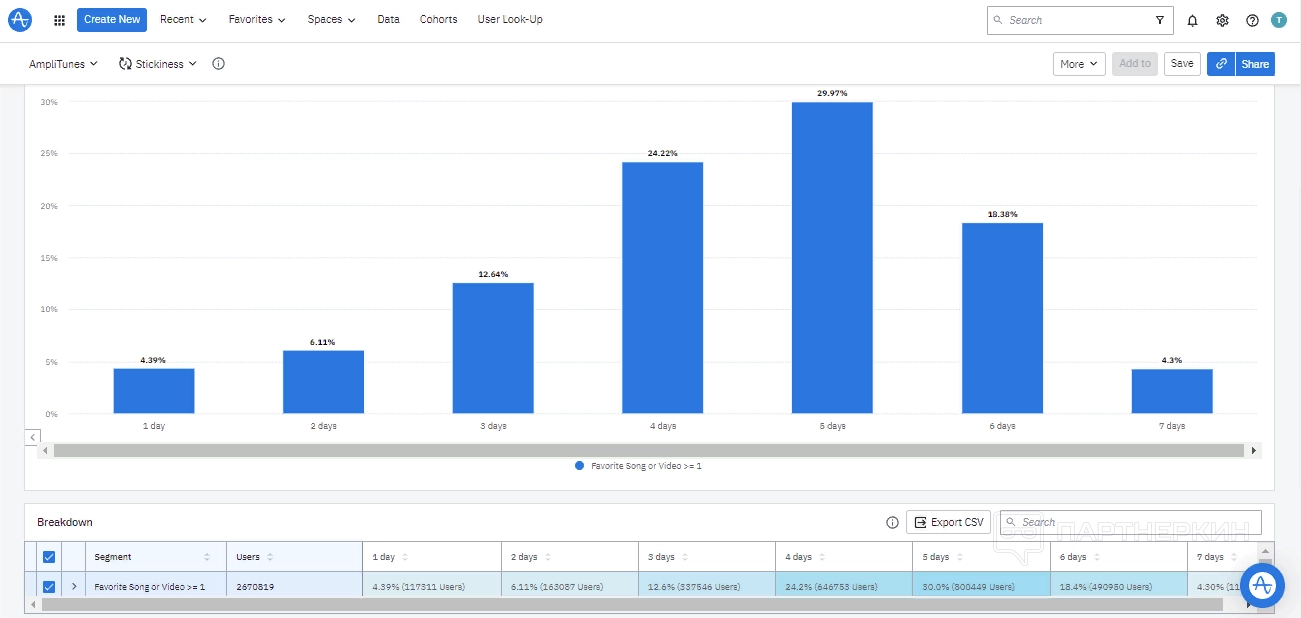The width and height of the screenshot is (1301, 618).
Task: Click the user avatar icon
Action: (1279, 20)
